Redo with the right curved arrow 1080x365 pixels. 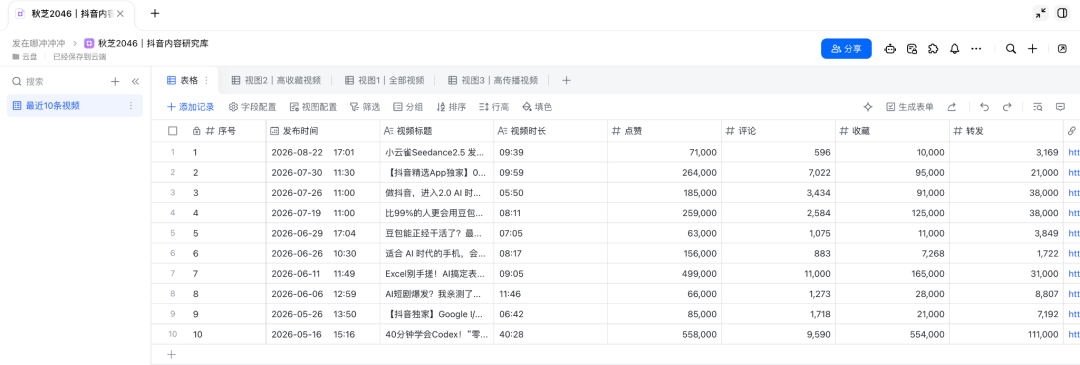click(x=1007, y=107)
